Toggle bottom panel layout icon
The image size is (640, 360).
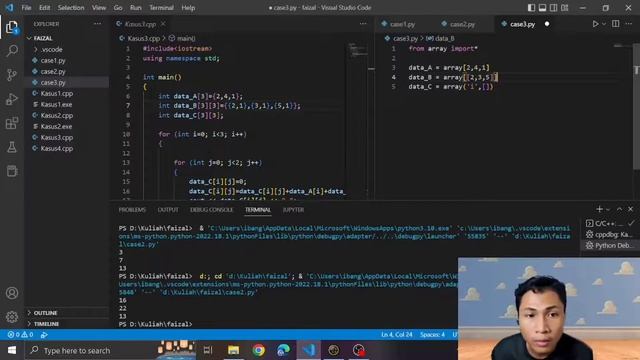[542, 8]
